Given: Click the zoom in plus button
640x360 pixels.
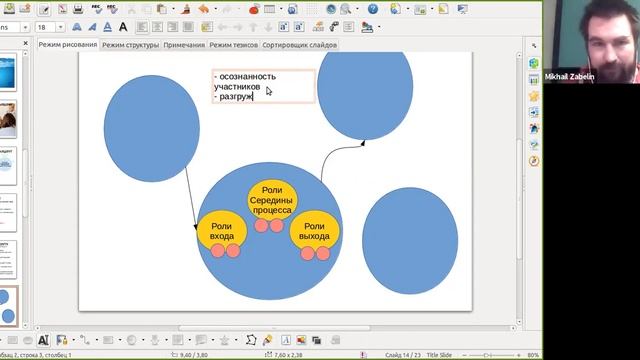Looking at the screenshot, I should pyautogui.click(x=518, y=355).
